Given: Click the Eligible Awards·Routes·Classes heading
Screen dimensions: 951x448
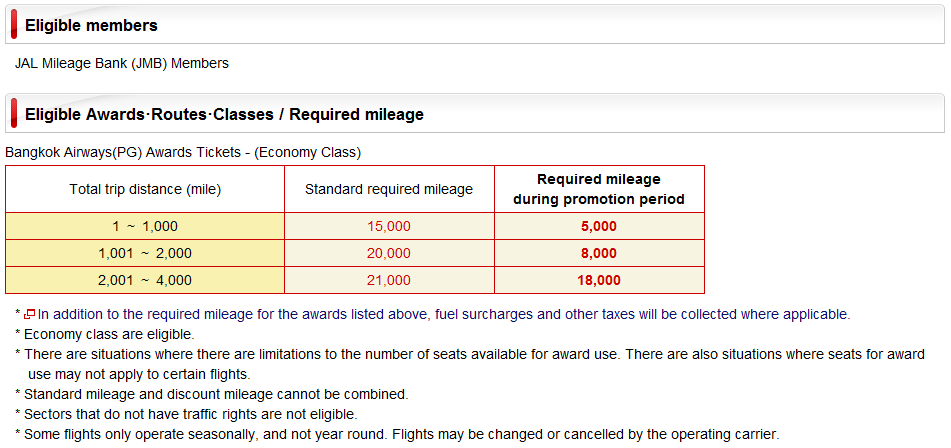Looking at the screenshot, I should [x=224, y=115].
